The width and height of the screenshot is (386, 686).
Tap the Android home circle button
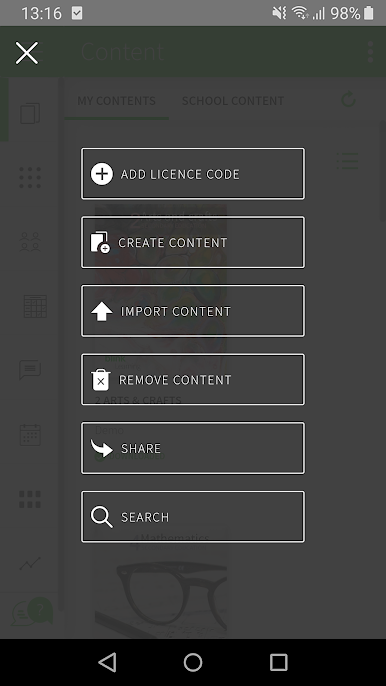click(x=193, y=662)
